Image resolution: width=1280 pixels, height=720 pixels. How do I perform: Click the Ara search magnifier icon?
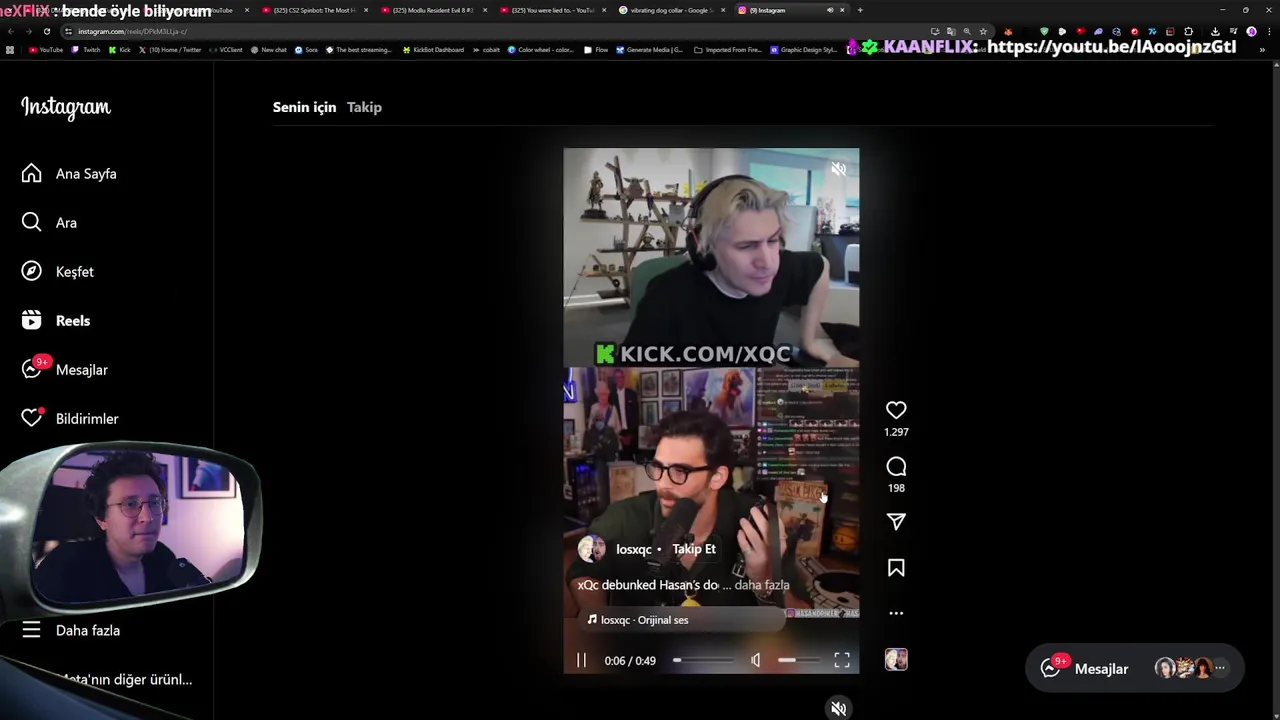point(32,223)
